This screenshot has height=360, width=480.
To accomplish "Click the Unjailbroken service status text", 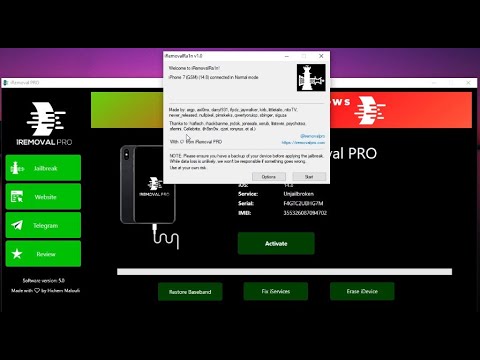I will [298, 194].
